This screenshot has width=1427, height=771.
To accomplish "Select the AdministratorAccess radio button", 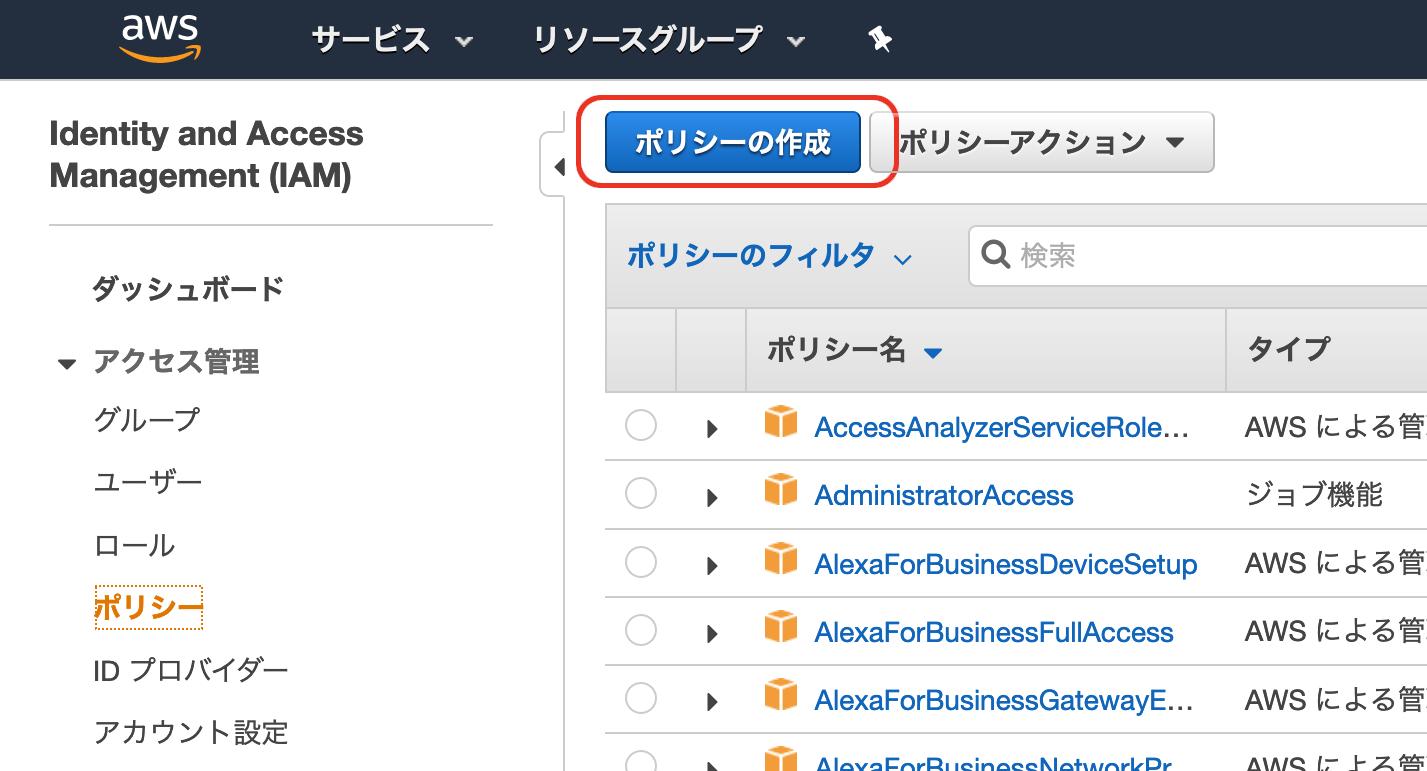I will (640, 493).
